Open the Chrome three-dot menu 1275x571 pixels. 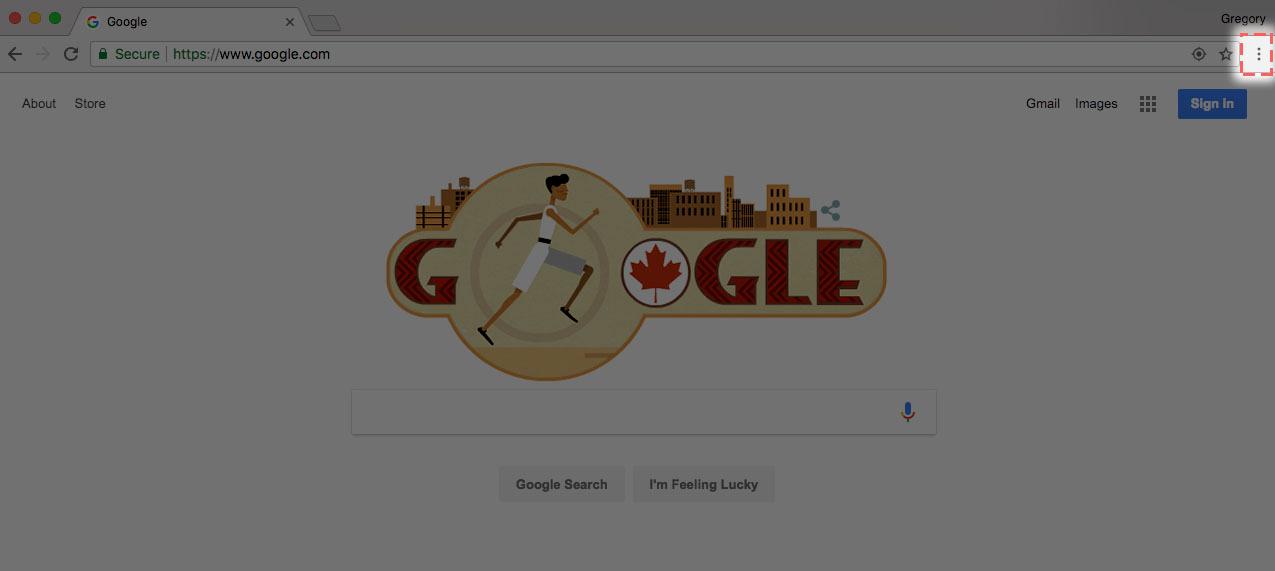coord(1258,54)
